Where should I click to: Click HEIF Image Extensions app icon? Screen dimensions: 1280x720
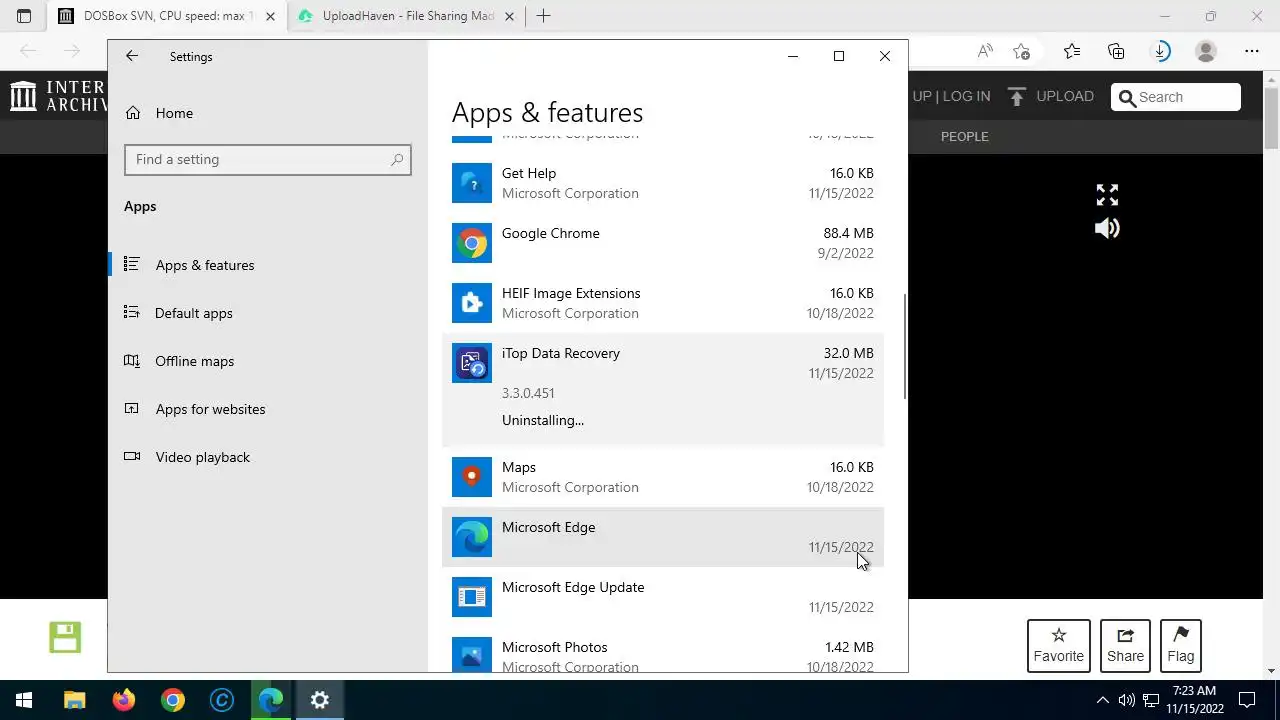[x=472, y=303]
